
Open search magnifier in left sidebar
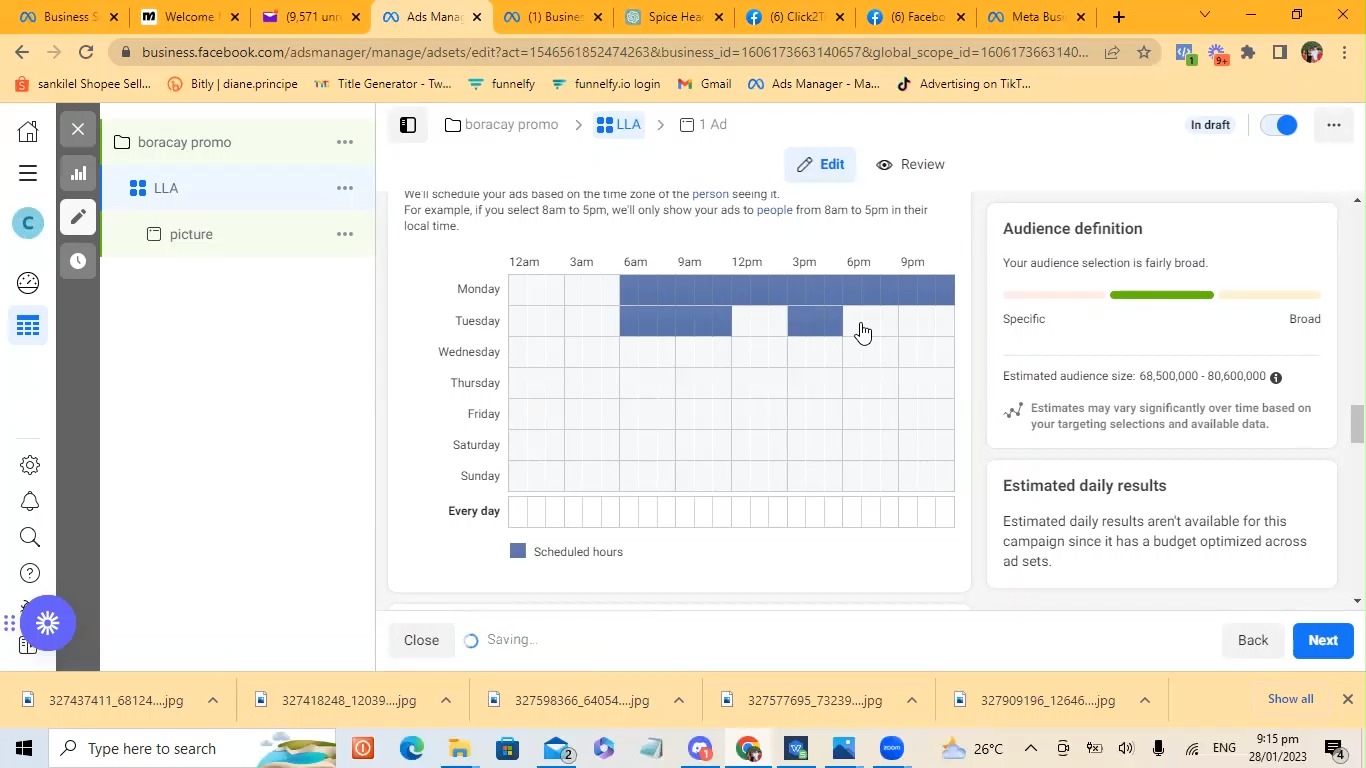(x=30, y=537)
